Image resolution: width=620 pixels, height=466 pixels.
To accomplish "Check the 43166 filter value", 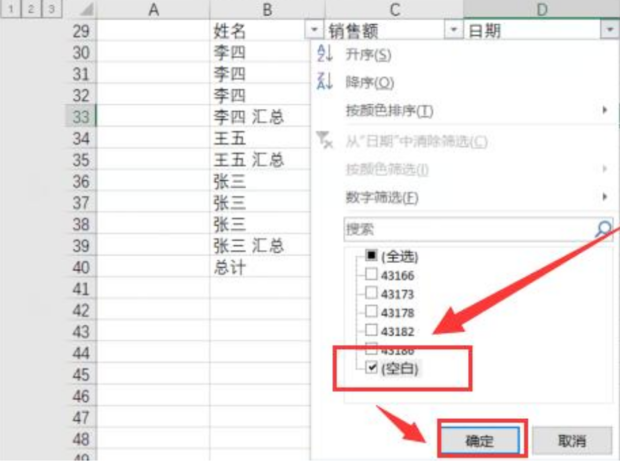I will 371,274.
